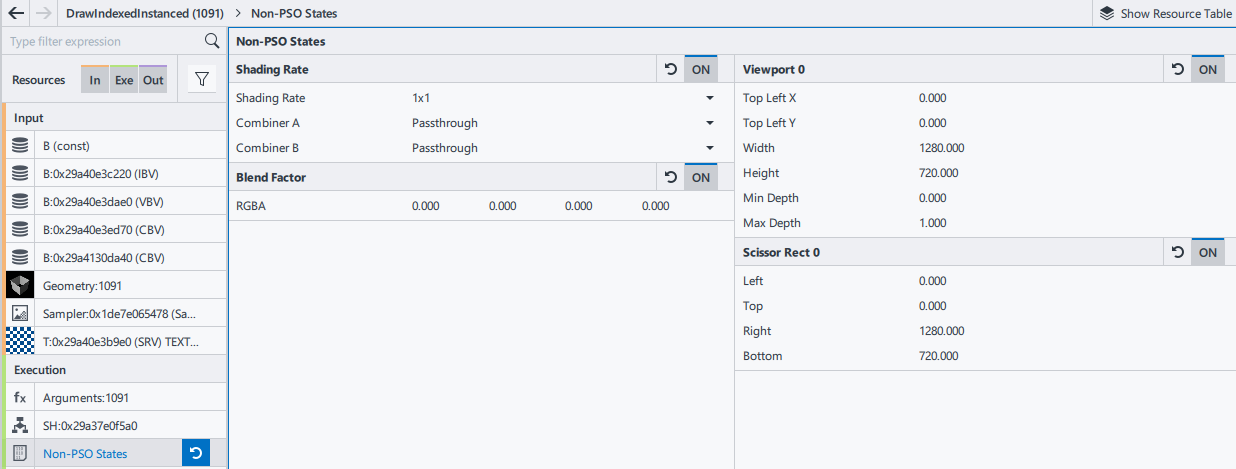Toggle Viewport 0 ON switch
Image resolution: width=1236 pixels, height=469 pixels.
[x=1208, y=70]
